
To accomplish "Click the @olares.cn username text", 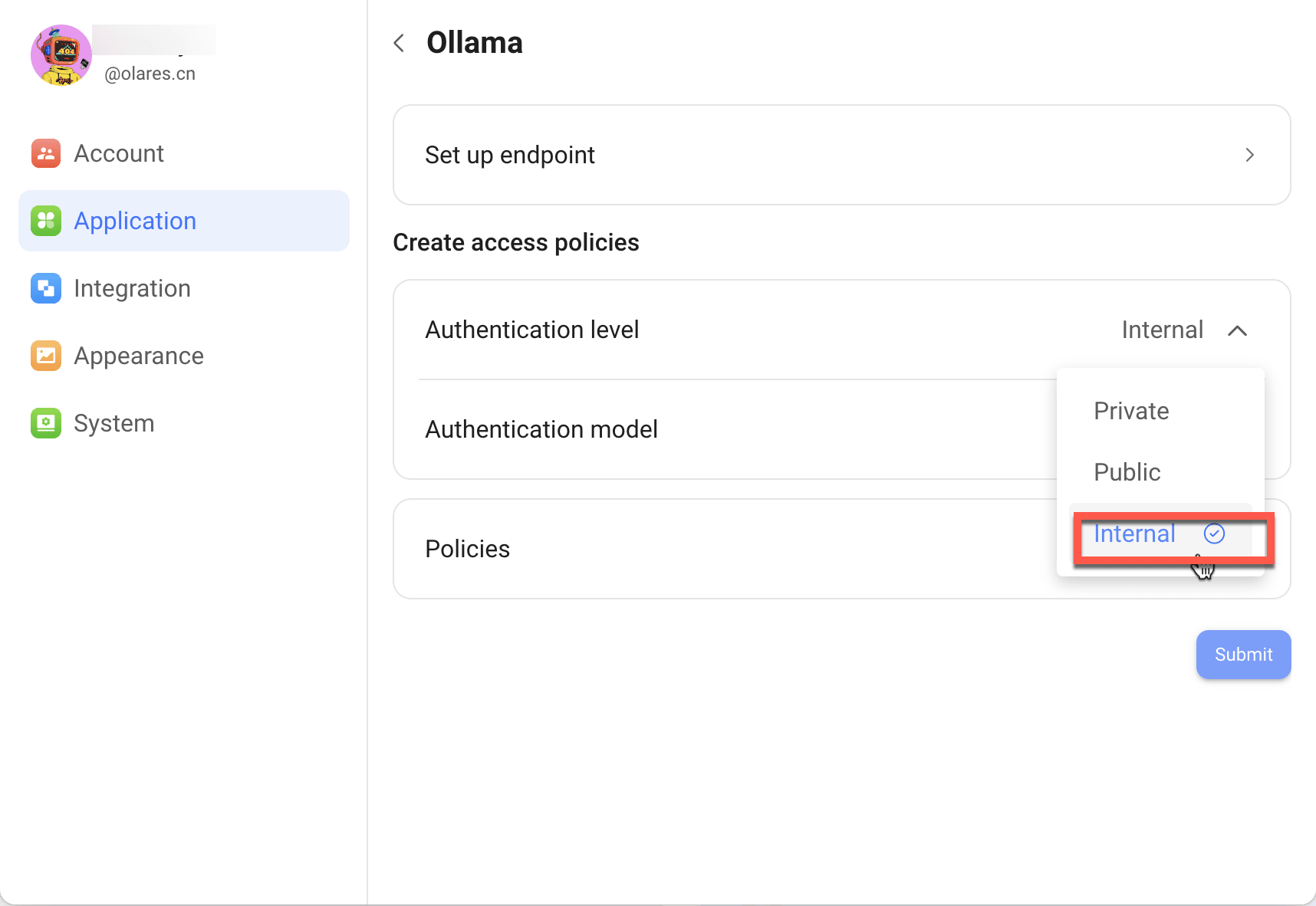I will click(x=150, y=74).
